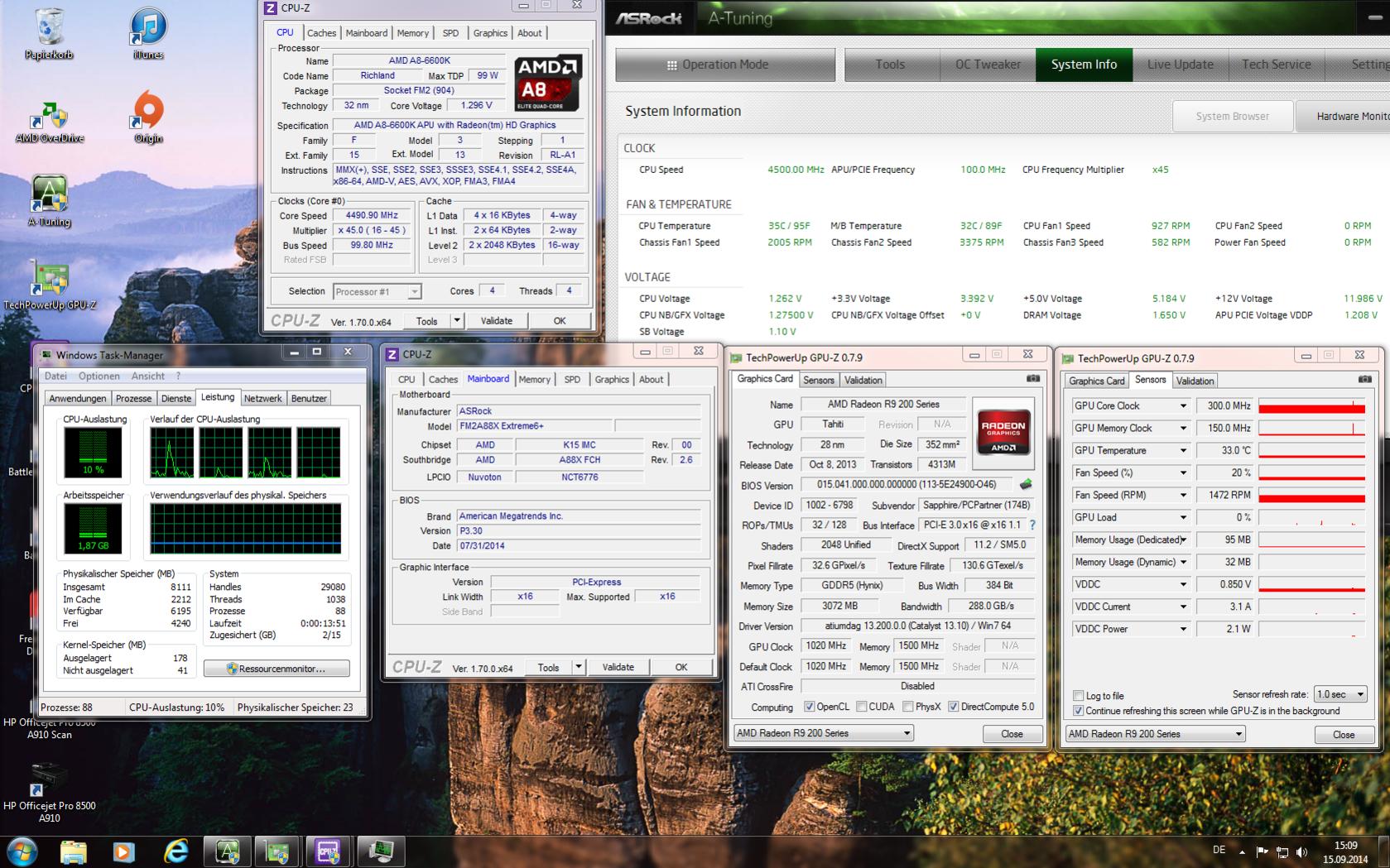
Task: Take a screenshot with the GPU-Z Graphics Card window camera icon
Action: pos(1033,378)
